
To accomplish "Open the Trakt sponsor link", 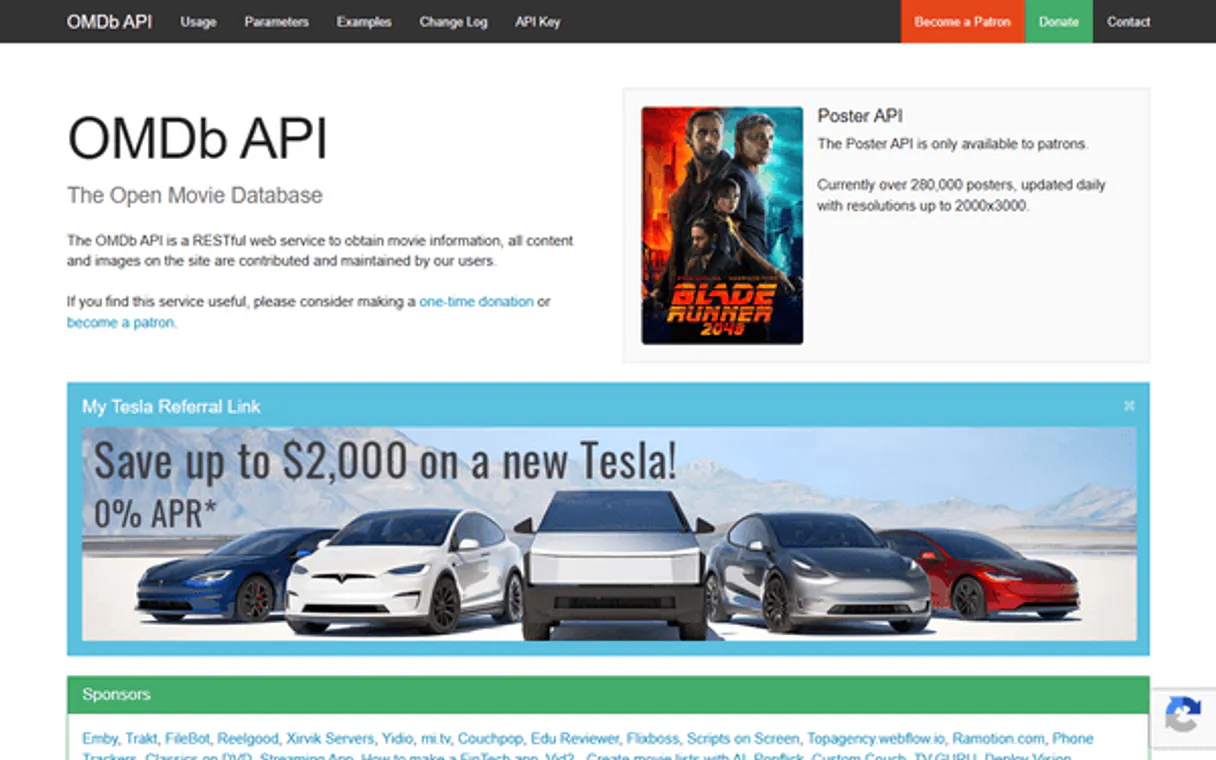I will coord(141,739).
